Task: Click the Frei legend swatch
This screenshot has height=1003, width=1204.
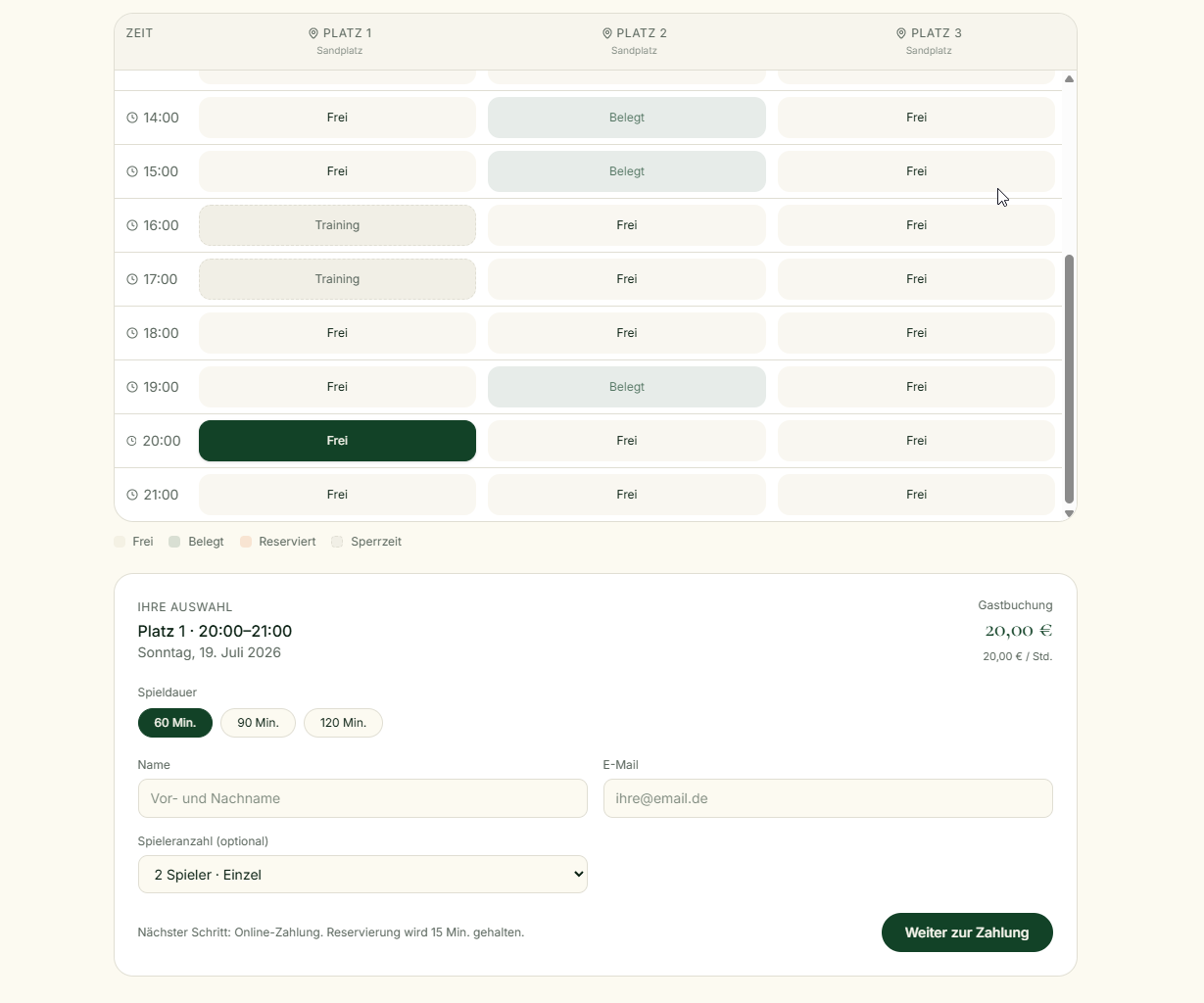Action: coord(120,542)
